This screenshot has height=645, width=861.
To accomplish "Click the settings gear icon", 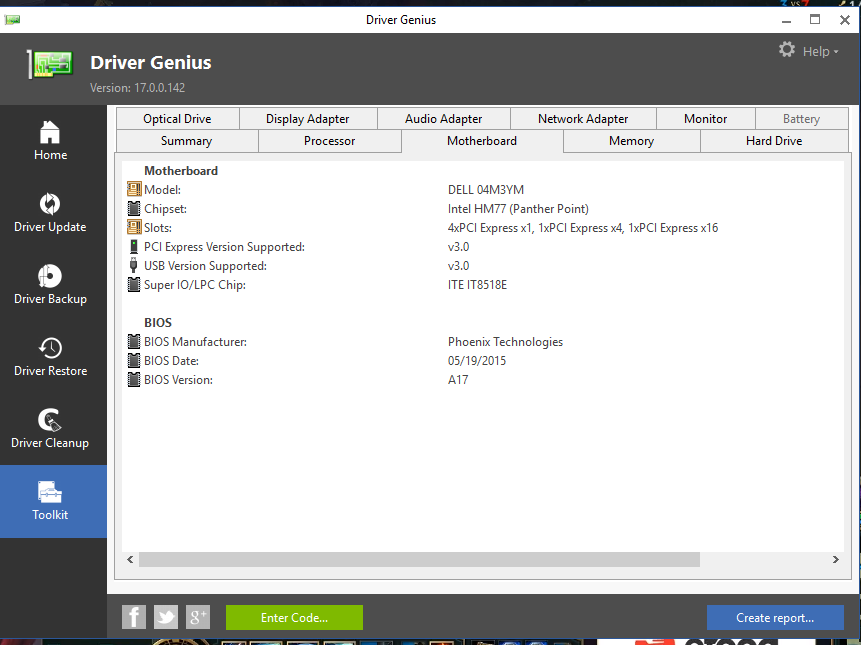I will [x=787, y=49].
